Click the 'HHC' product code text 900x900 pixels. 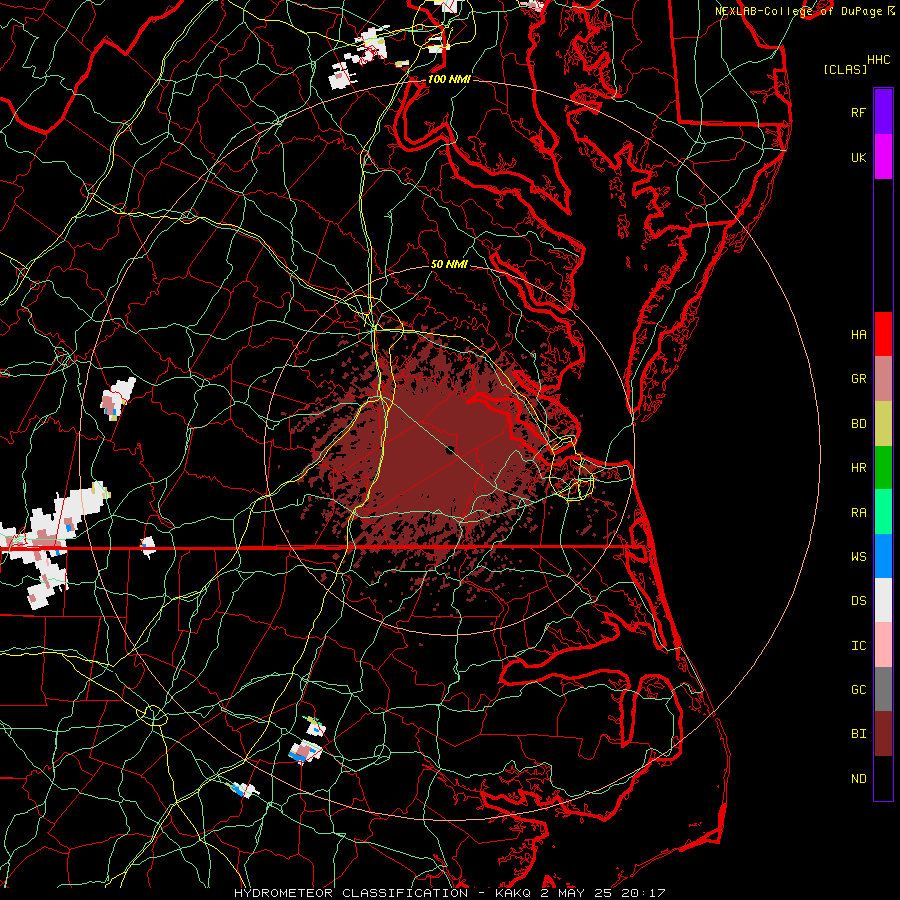click(x=879, y=60)
